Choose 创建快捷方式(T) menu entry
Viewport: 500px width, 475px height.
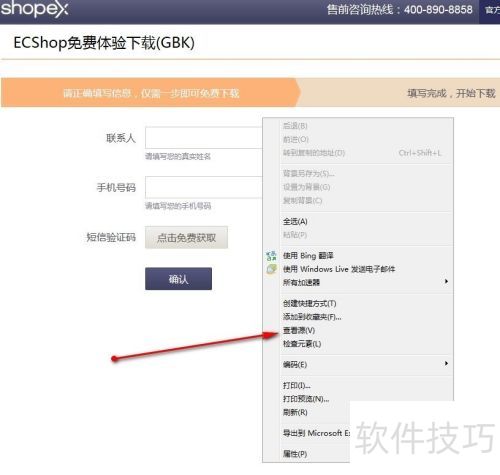(310, 303)
